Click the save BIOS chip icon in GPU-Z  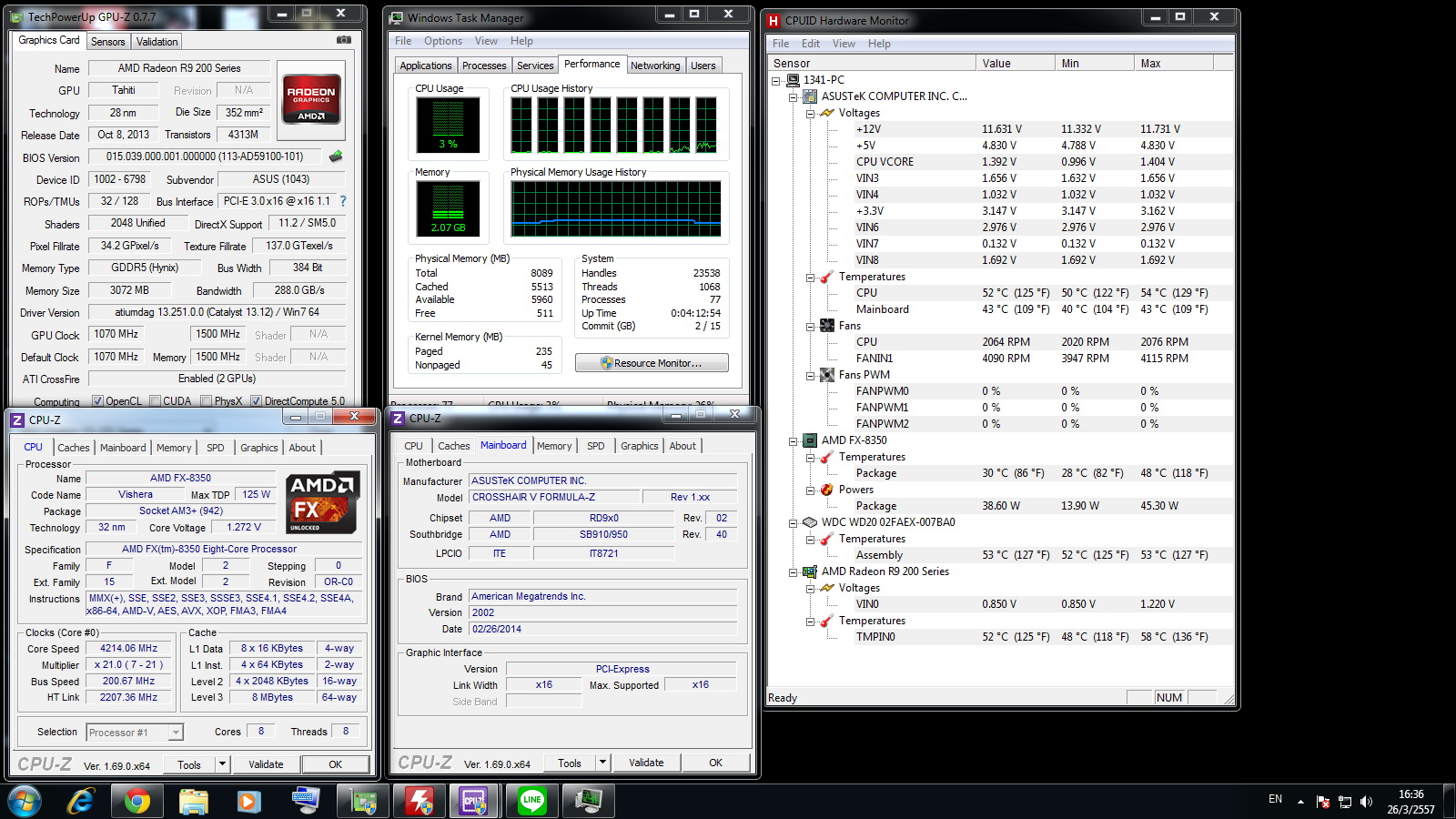point(336,157)
